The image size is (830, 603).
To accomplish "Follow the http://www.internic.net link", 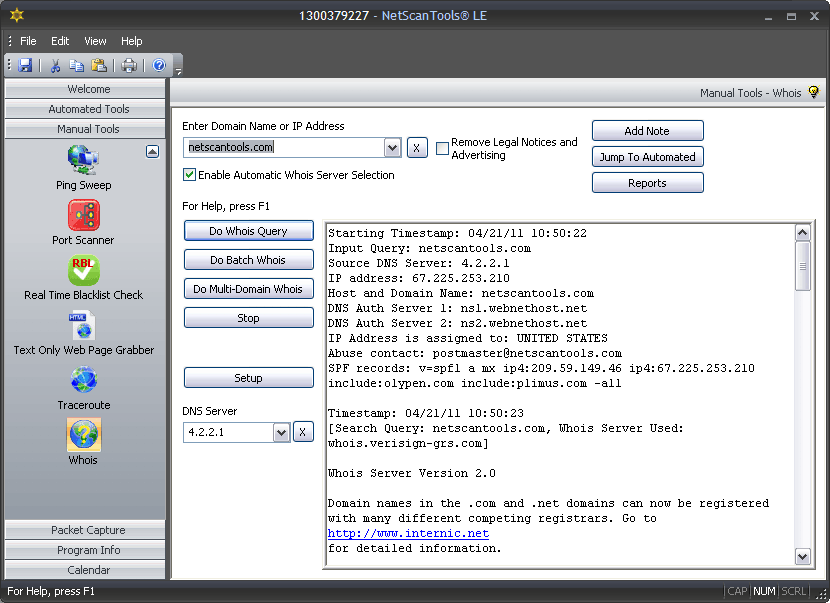I will 408,533.
